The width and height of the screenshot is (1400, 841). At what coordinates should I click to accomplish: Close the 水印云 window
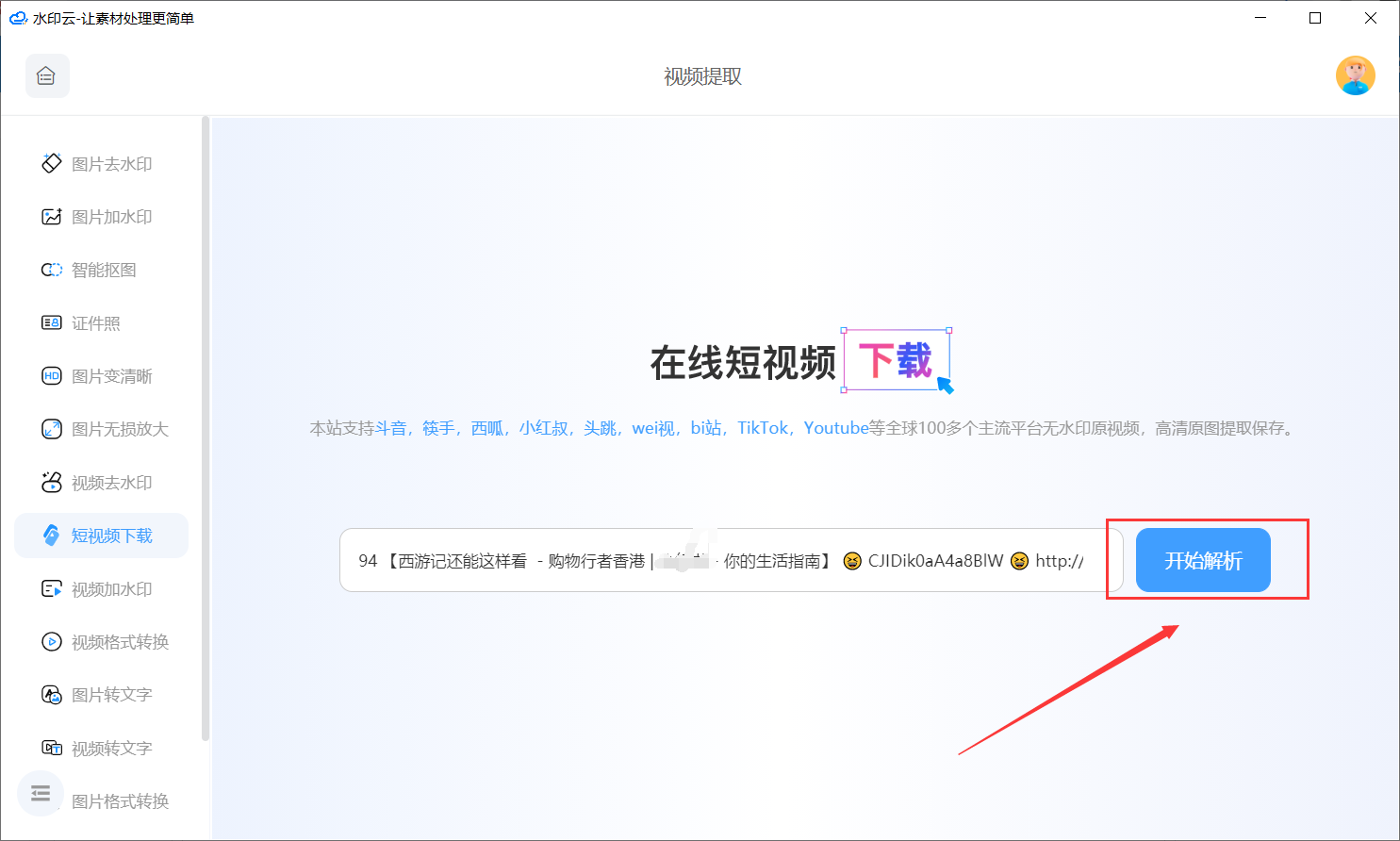(x=1371, y=18)
